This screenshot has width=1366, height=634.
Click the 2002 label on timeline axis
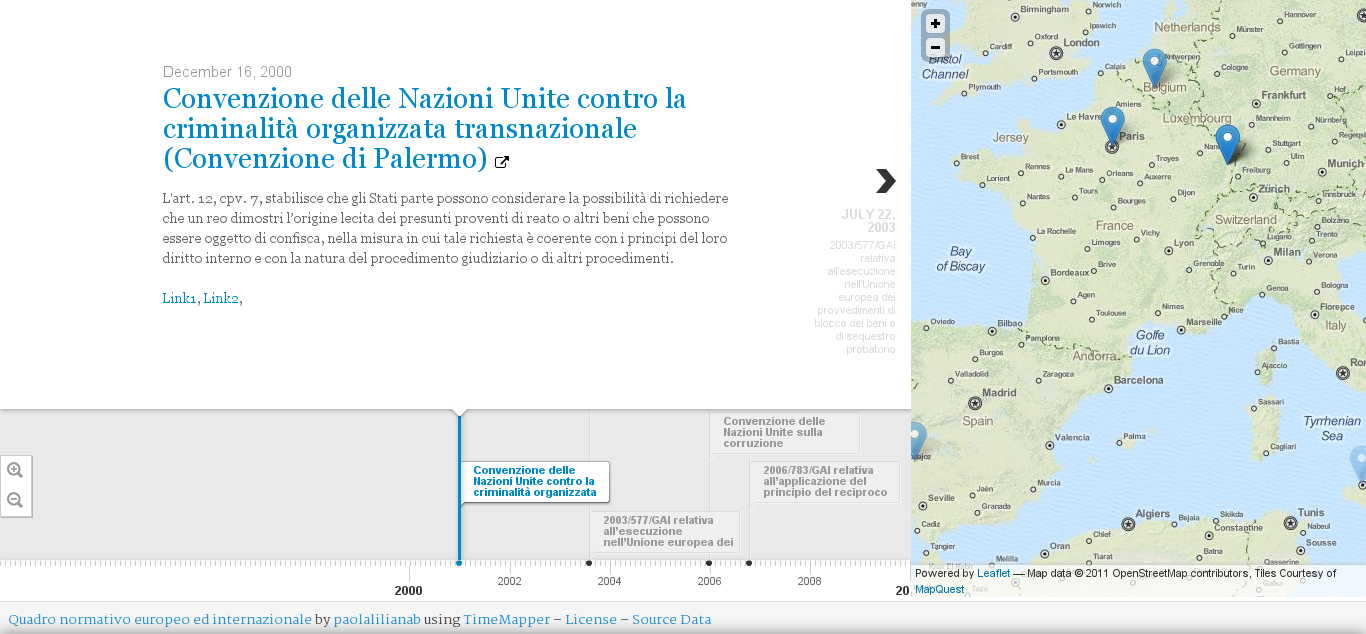[x=509, y=581]
